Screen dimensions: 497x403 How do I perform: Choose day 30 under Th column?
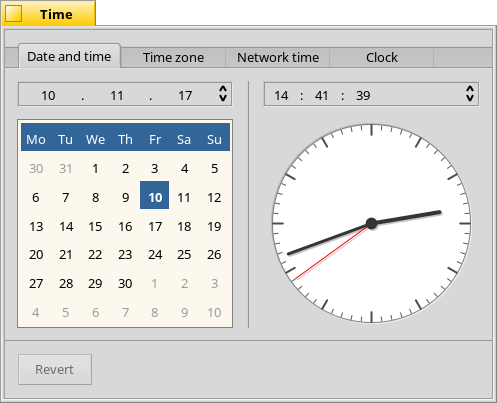(x=125, y=284)
